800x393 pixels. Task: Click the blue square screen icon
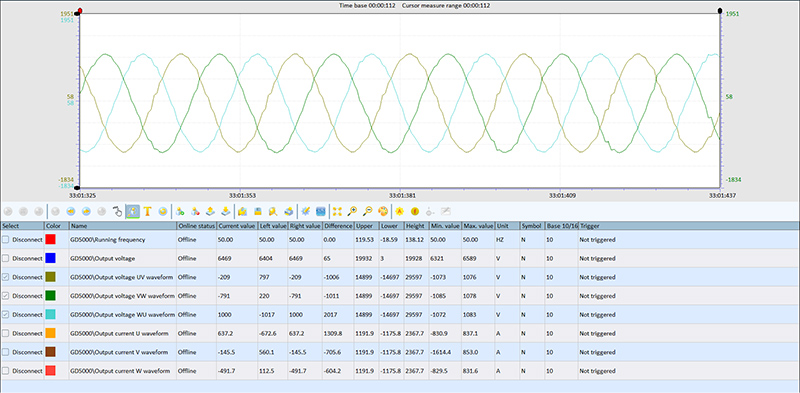pyautogui.click(x=320, y=211)
